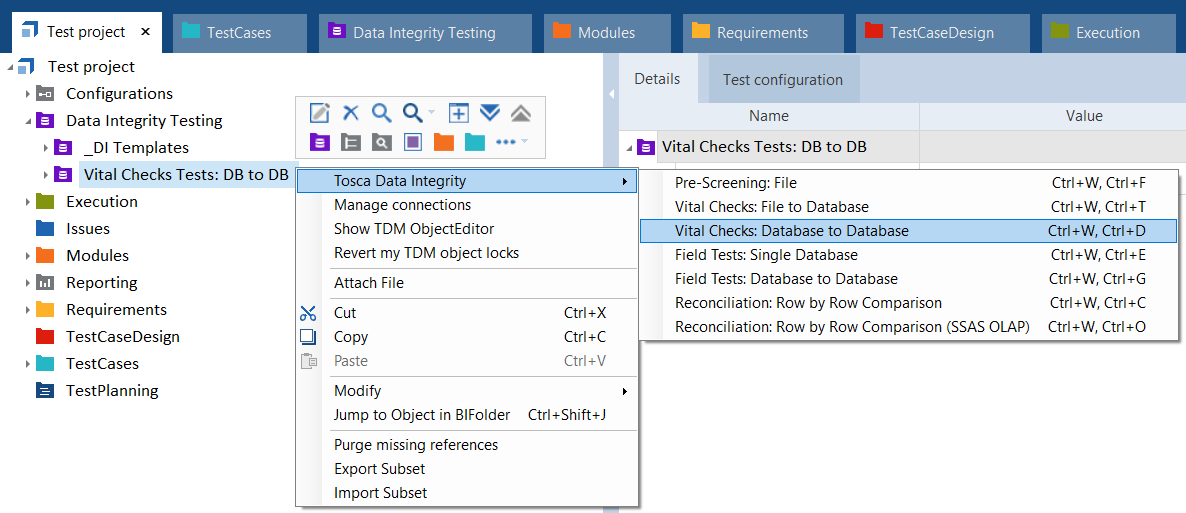Viewport: 1186px width, 513px height.
Task: Select TestPlanning in the project tree
Action: tap(112, 391)
